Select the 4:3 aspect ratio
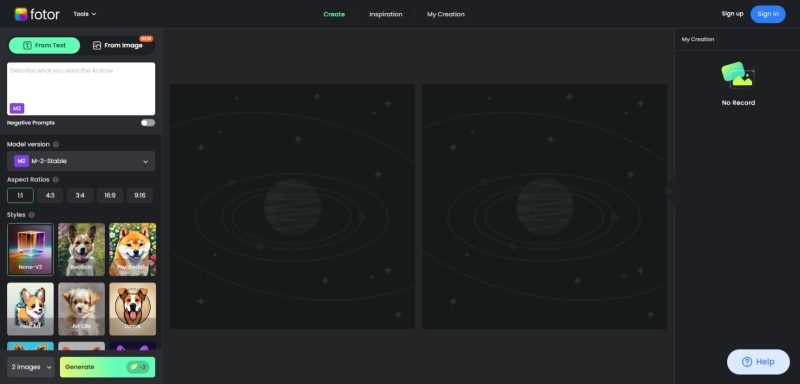Image resolution: width=800 pixels, height=384 pixels. [50, 195]
